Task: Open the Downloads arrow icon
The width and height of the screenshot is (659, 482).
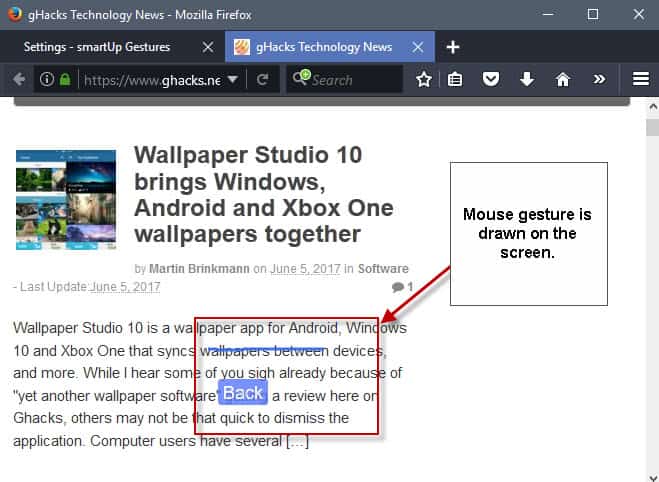Action: click(527, 79)
